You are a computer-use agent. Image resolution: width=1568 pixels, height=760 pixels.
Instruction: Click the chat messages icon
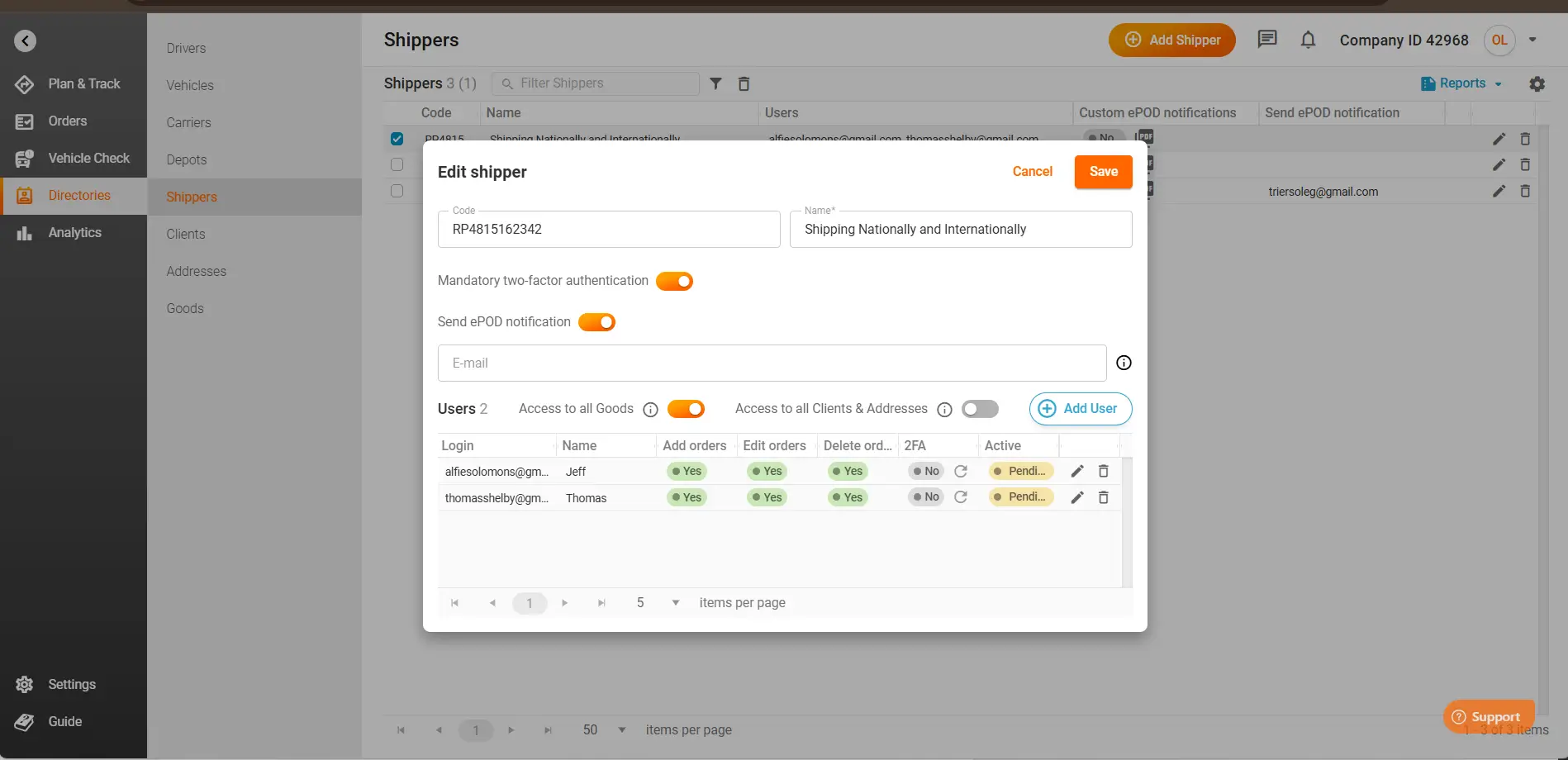click(x=1266, y=39)
